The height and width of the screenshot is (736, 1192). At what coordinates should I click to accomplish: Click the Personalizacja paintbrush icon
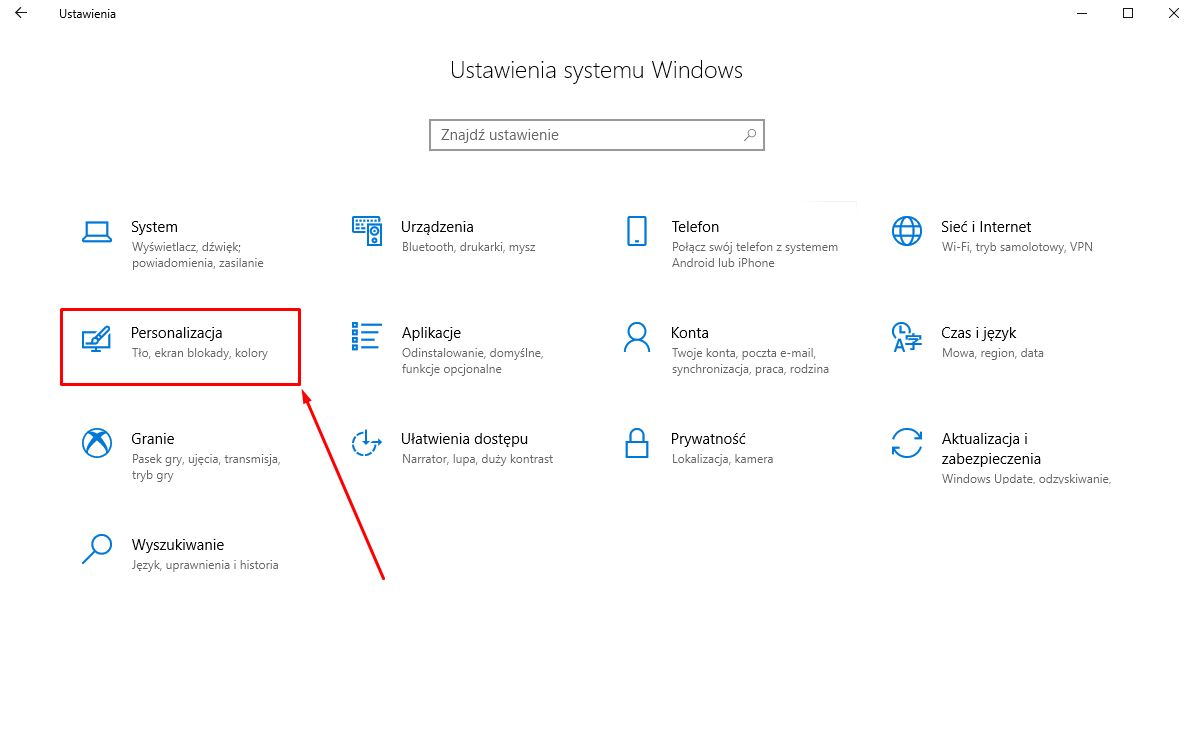(97, 338)
